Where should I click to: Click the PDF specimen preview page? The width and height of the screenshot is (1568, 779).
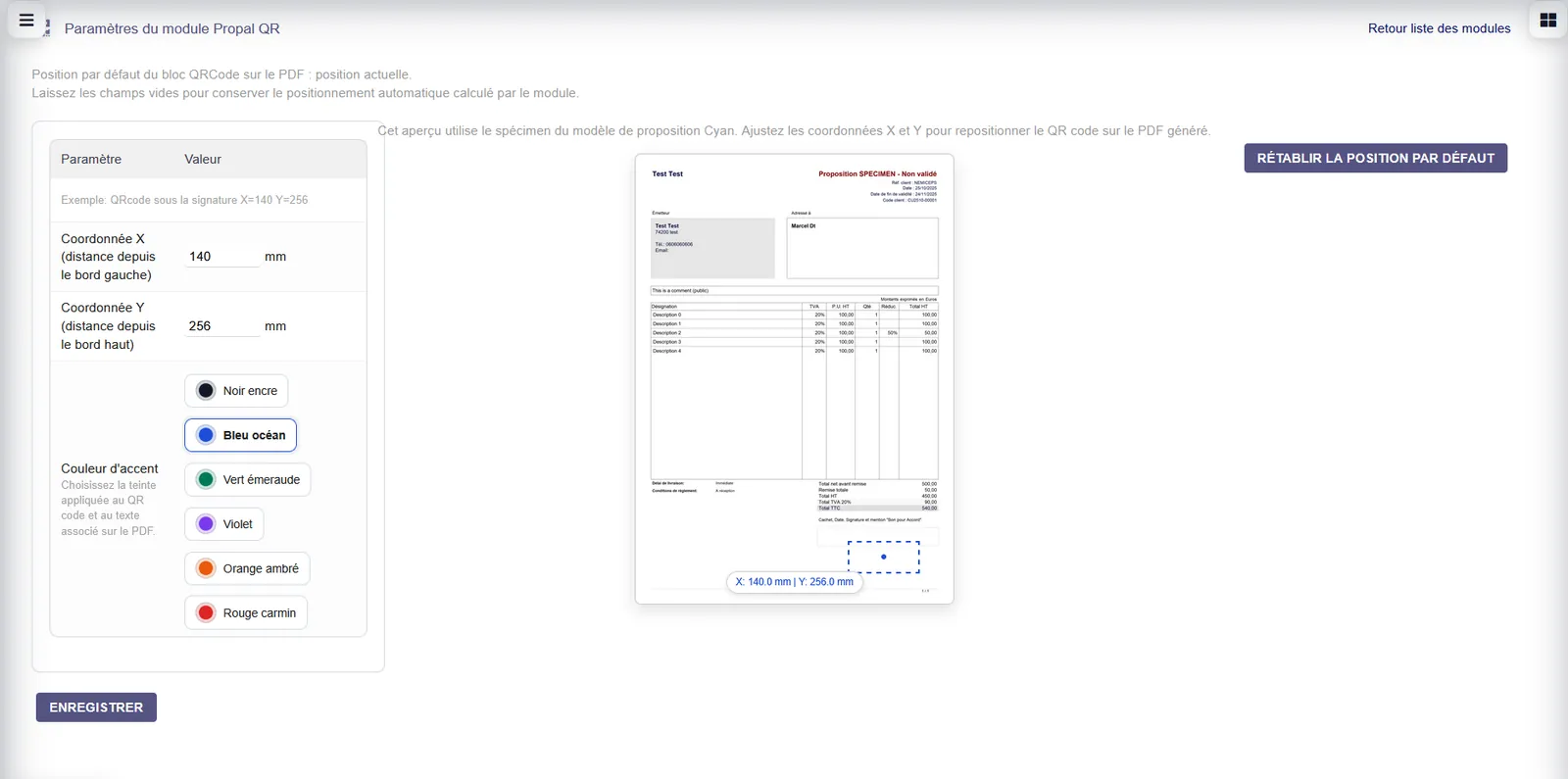tap(795, 379)
